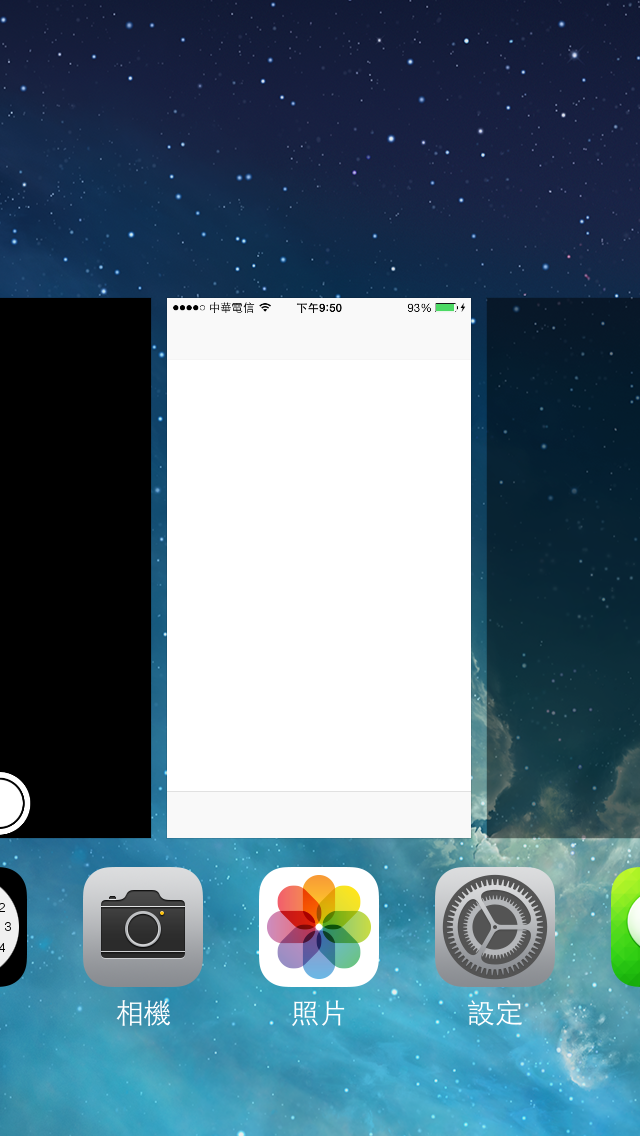
Task: Click the 設定 label under the Settings icon
Action: tap(495, 1014)
